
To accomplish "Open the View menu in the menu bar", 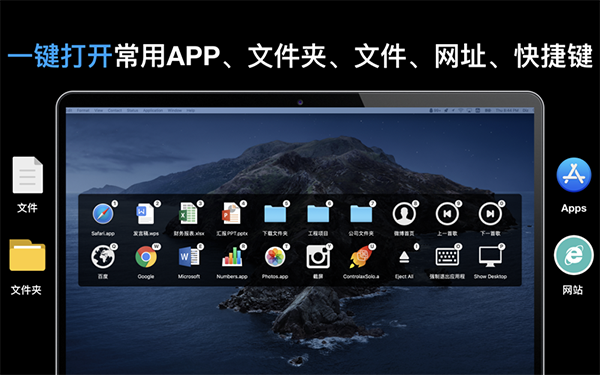I will click(99, 111).
